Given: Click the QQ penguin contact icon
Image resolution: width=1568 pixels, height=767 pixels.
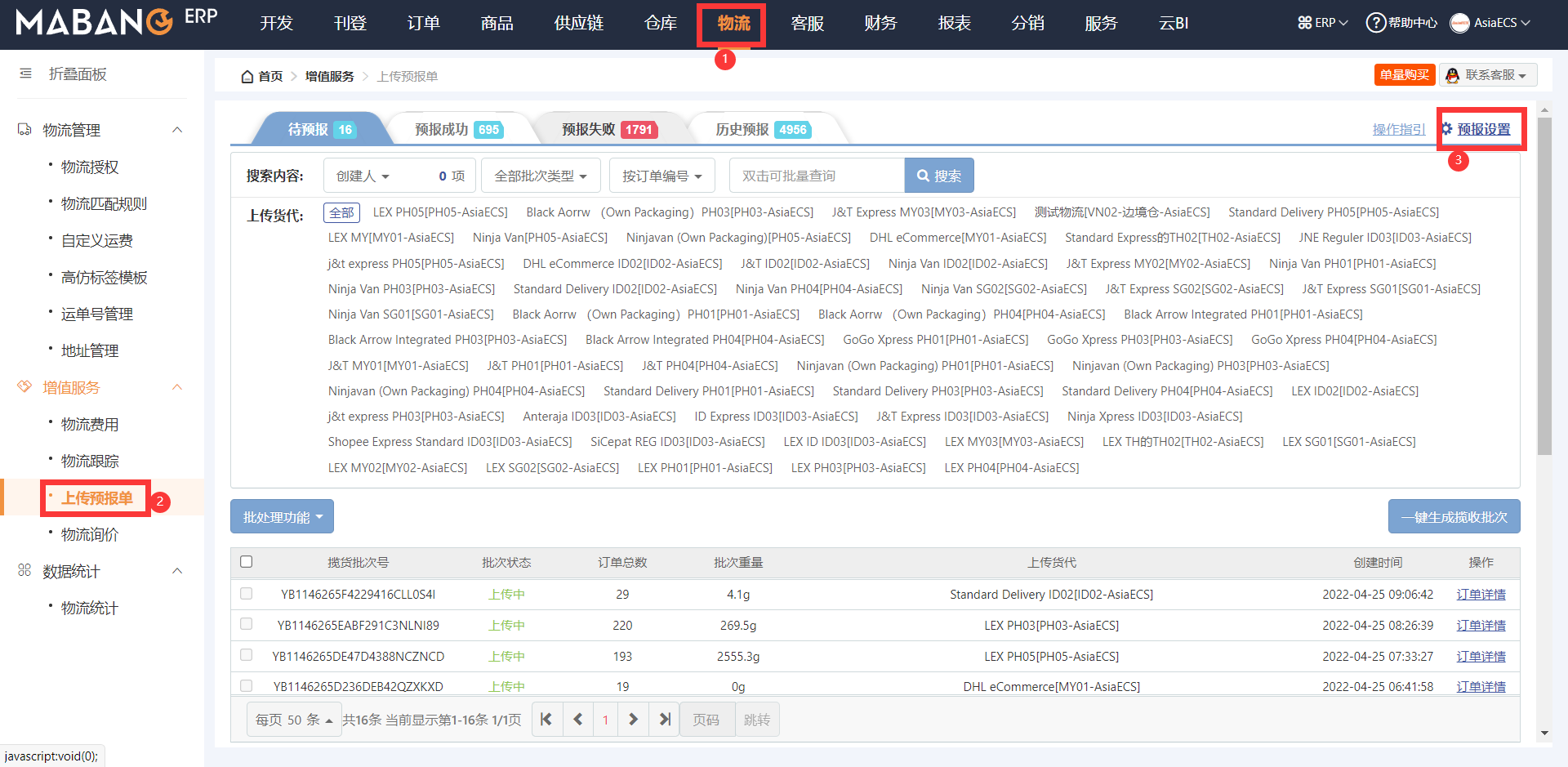Looking at the screenshot, I should coord(1452,75).
